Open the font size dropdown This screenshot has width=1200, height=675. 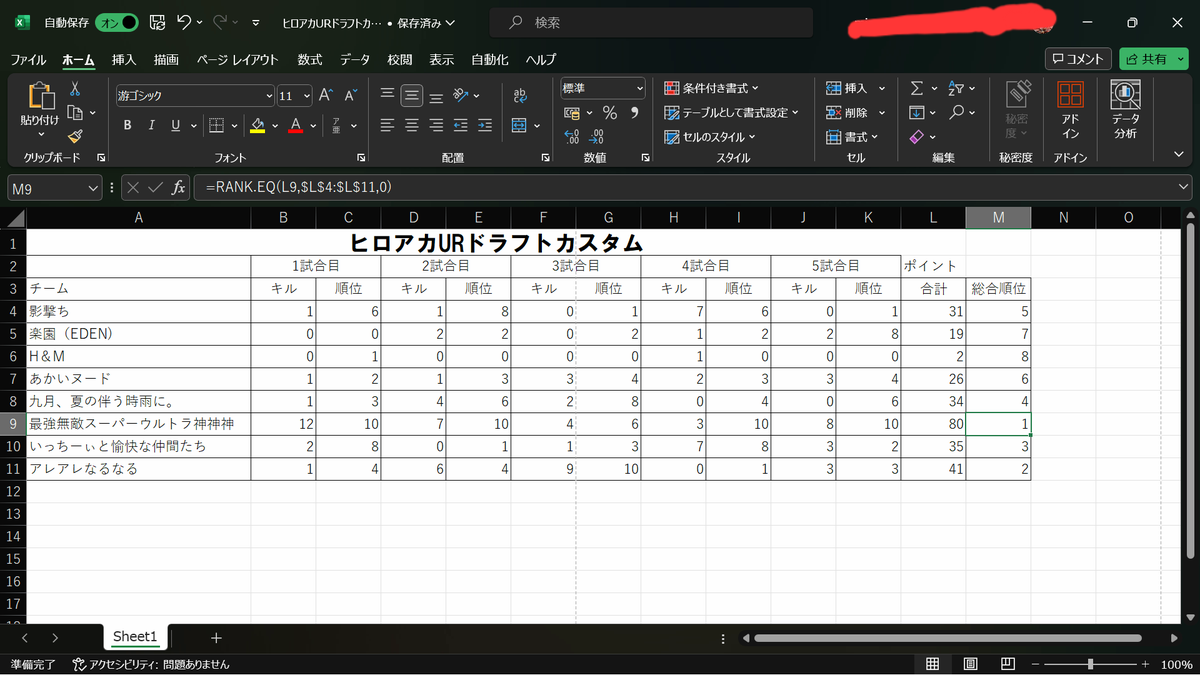click(x=306, y=96)
